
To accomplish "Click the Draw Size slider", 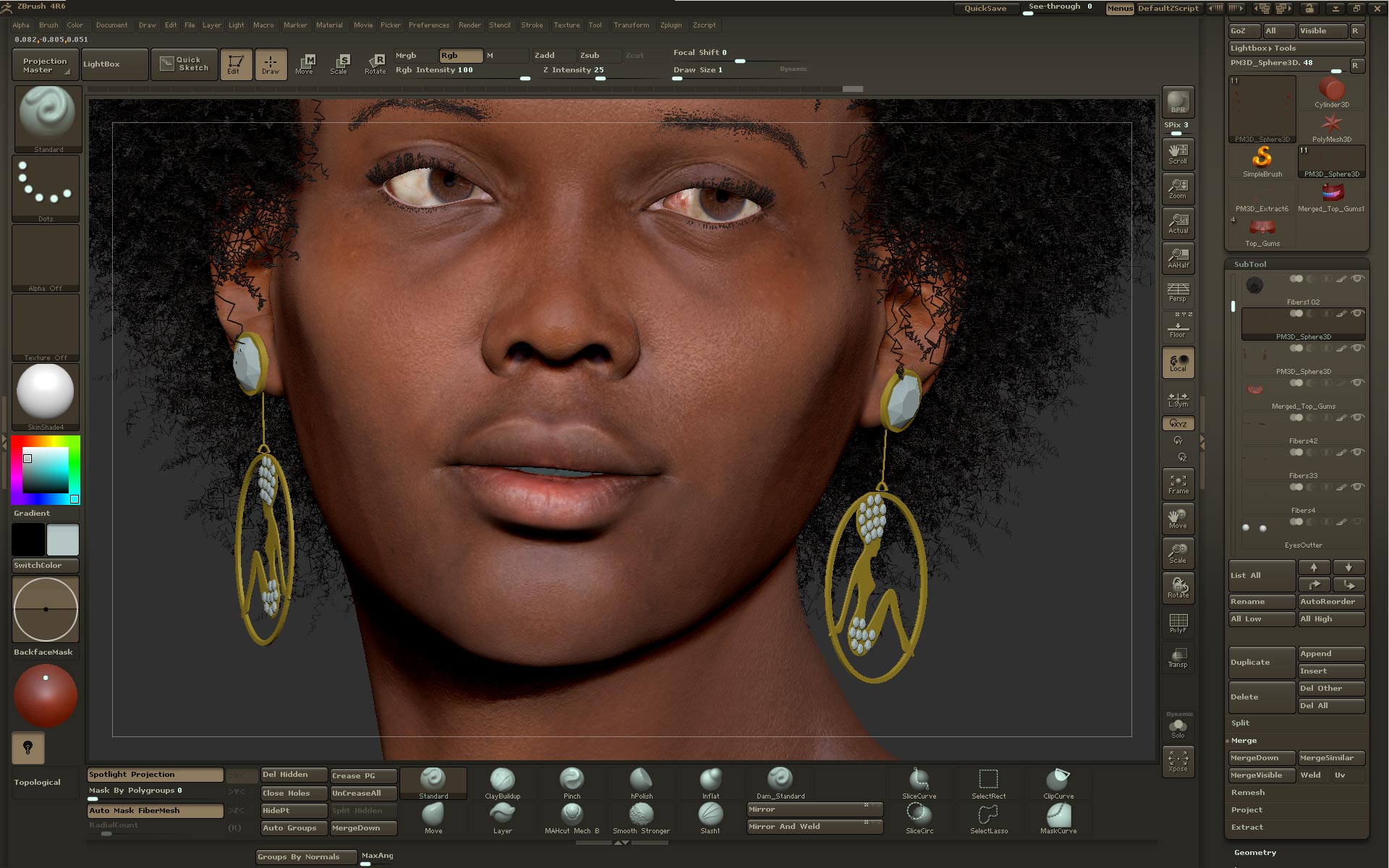I will click(739, 71).
